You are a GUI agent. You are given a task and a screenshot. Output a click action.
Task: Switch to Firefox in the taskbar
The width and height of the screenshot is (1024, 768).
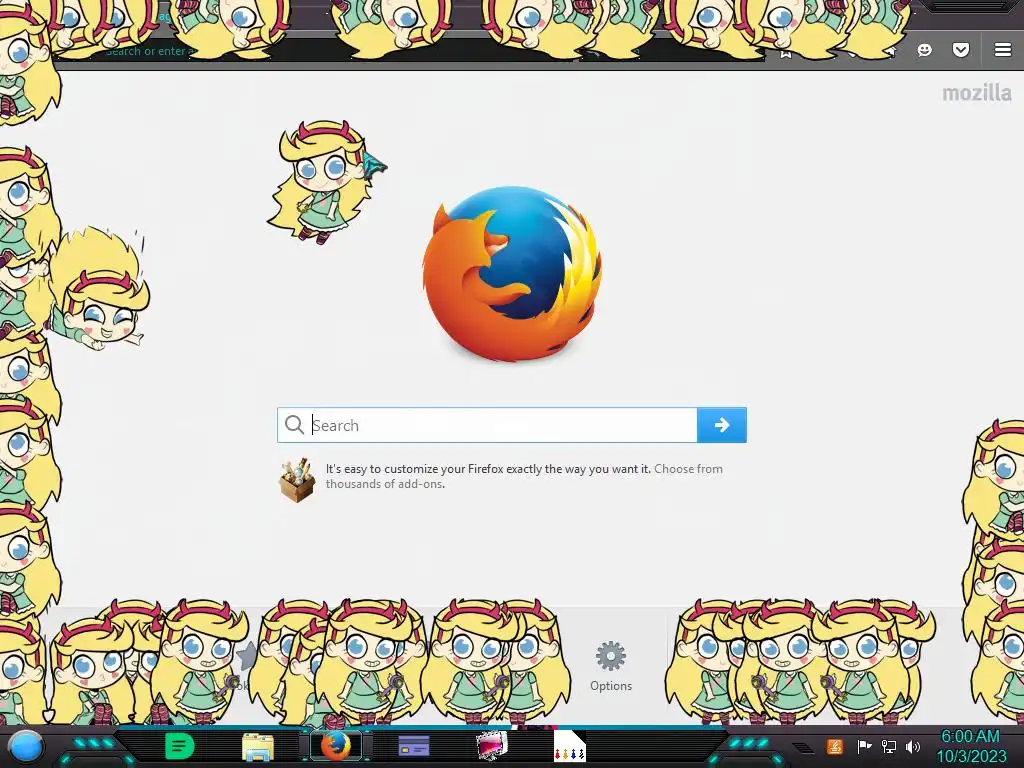pyautogui.click(x=335, y=746)
